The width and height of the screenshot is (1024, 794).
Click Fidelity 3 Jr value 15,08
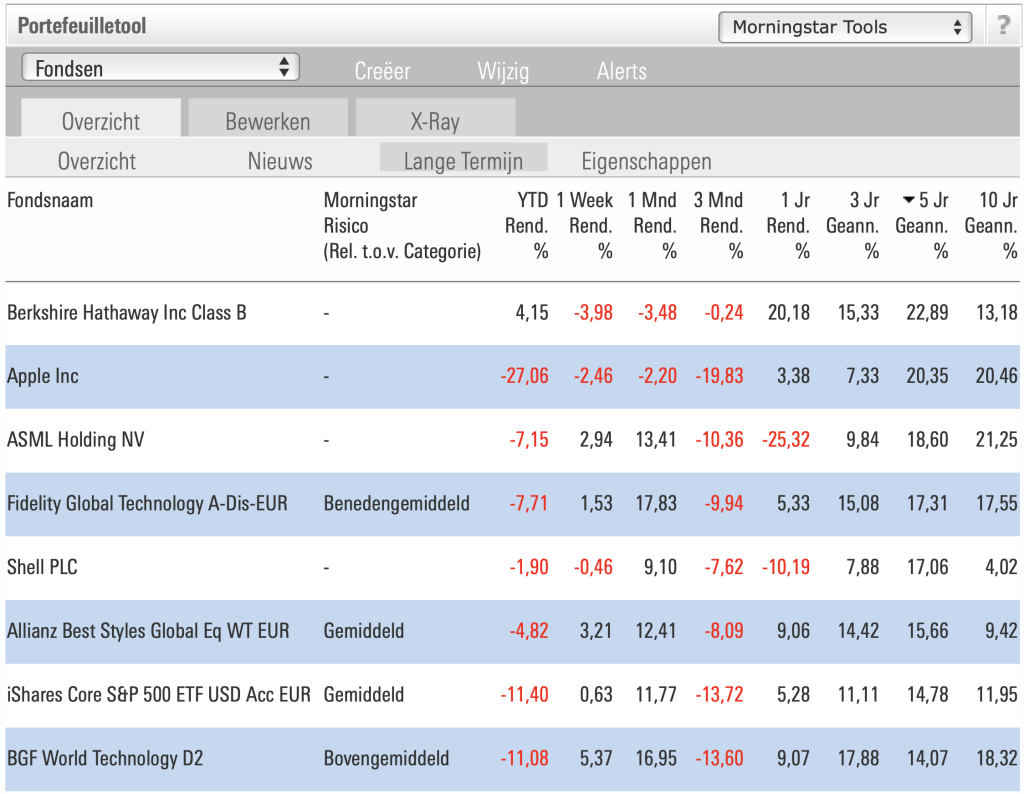pos(858,503)
